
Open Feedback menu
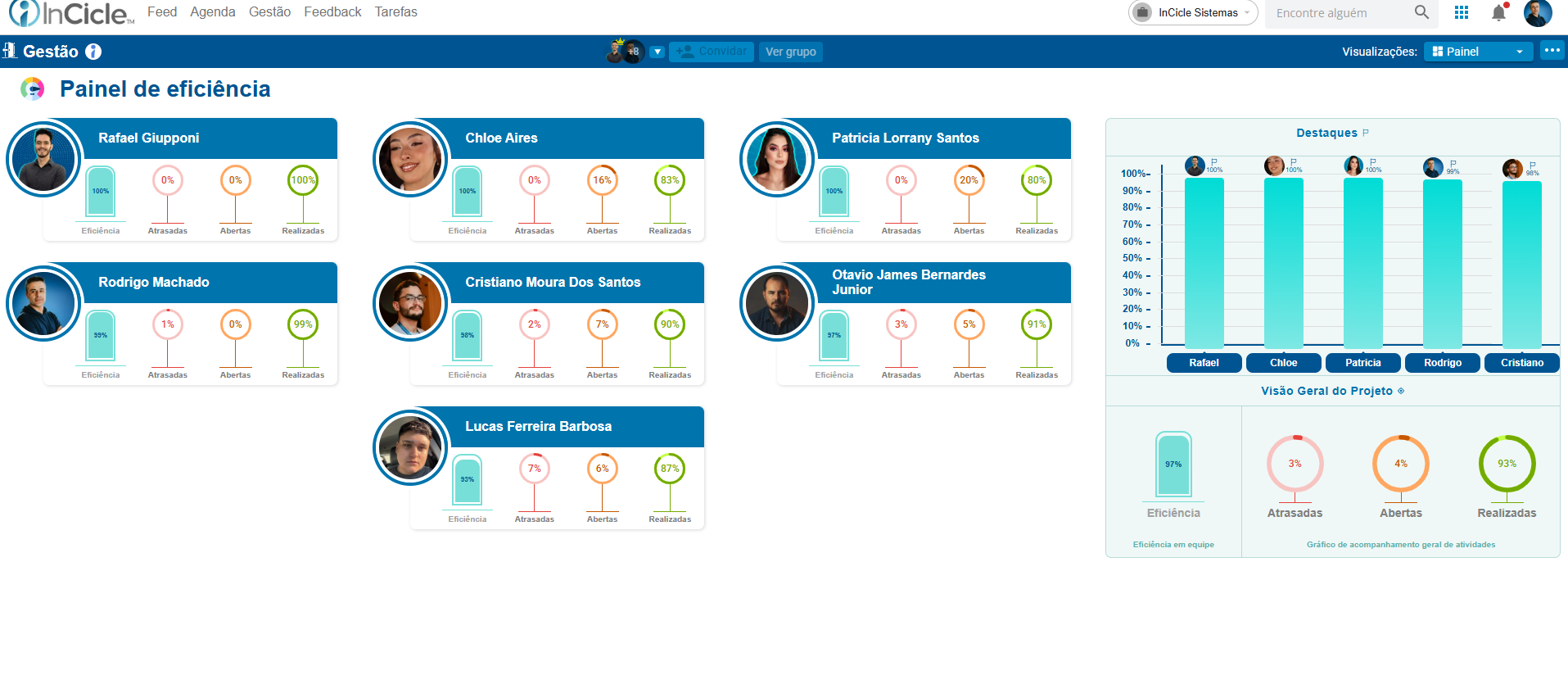[x=332, y=11]
